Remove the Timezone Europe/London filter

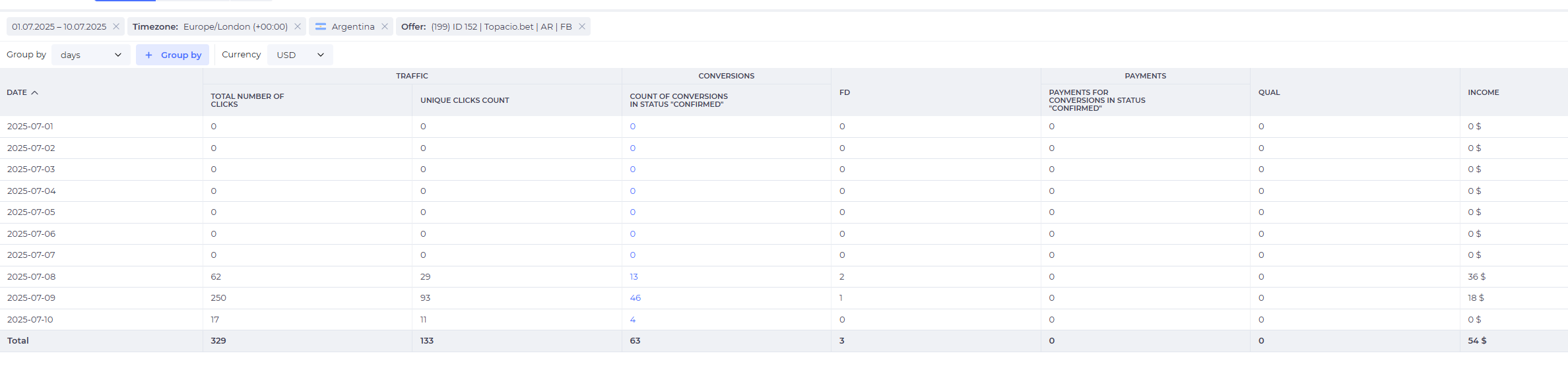pyautogui.click(x=298, y=26)
